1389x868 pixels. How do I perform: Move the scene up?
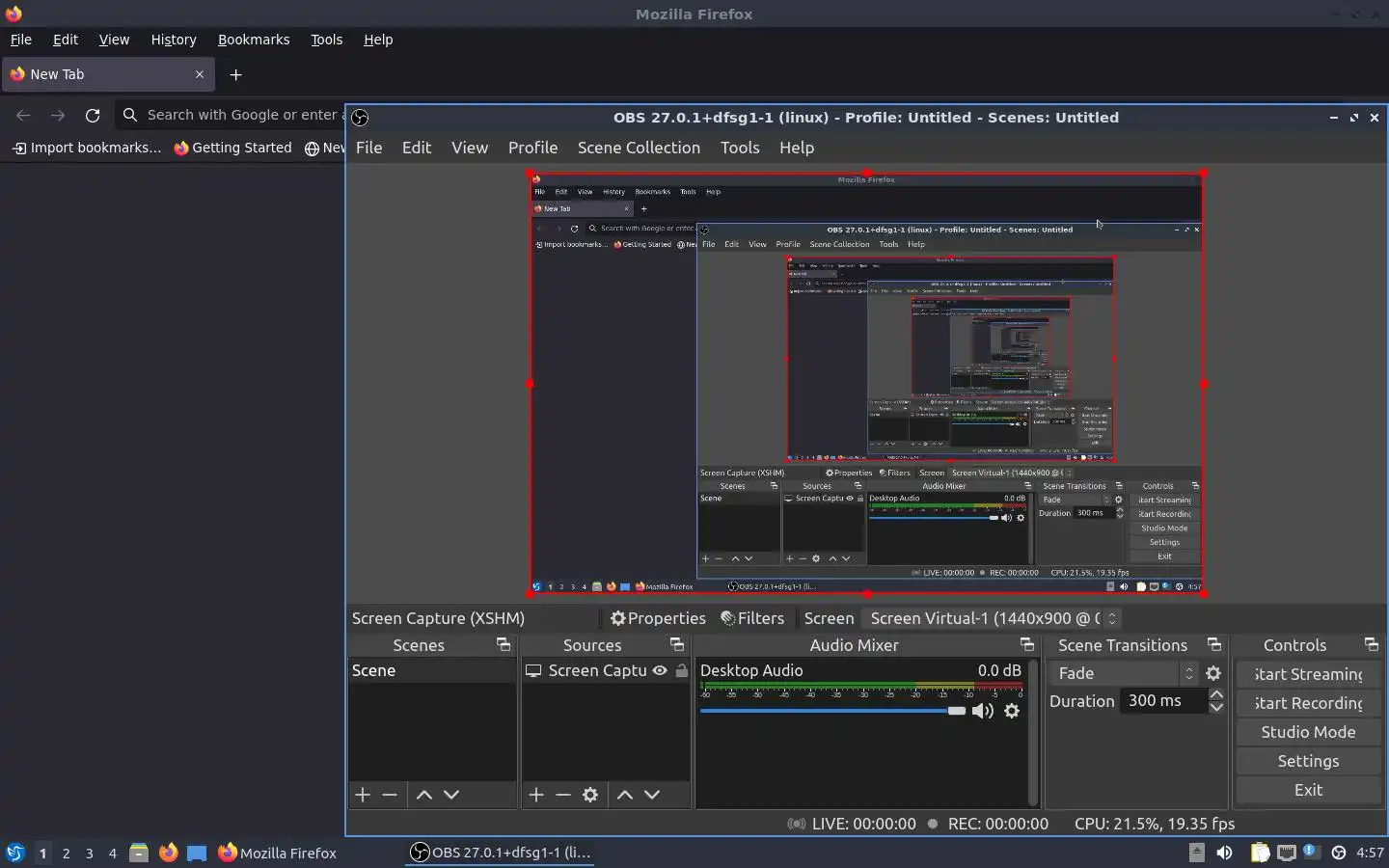(423, 795)
